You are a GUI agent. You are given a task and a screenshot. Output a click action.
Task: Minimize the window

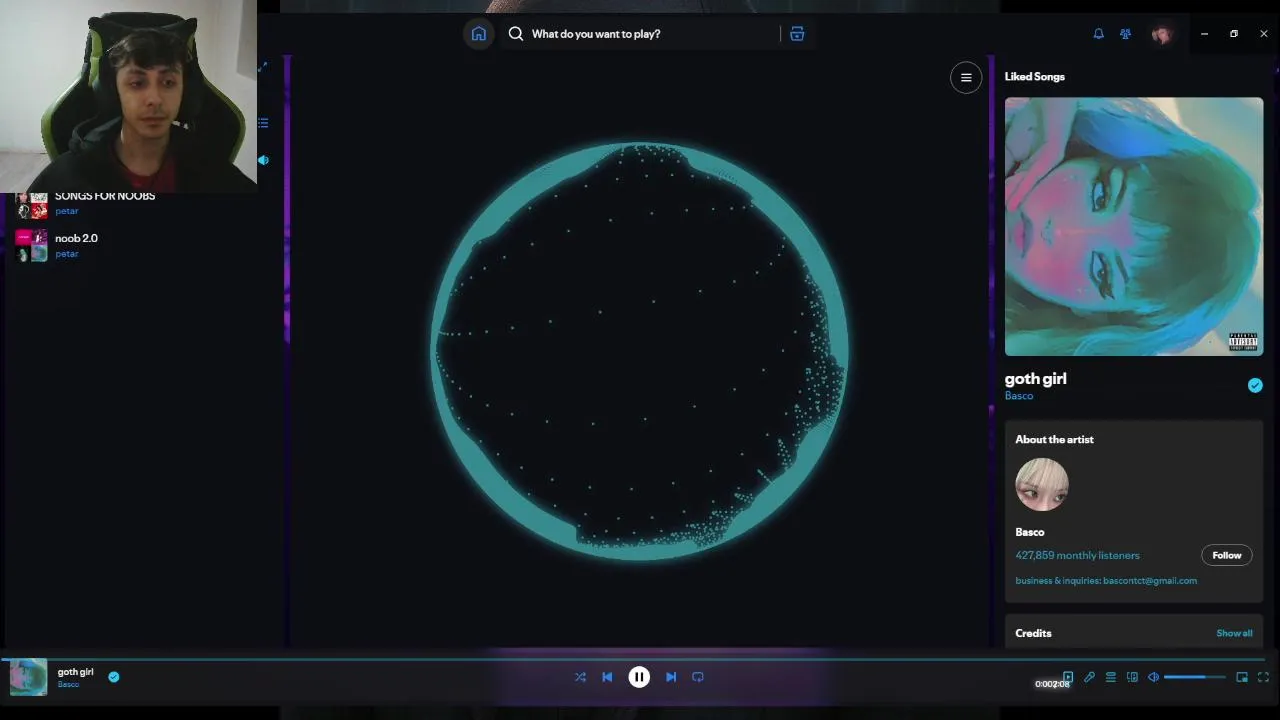click(x=1204, y=34)
